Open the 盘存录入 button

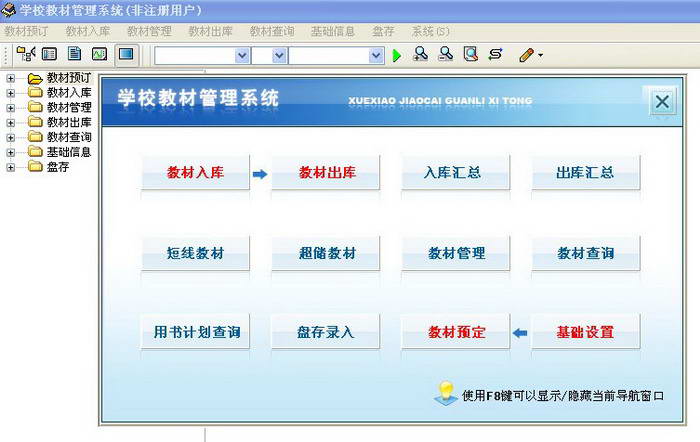tap(326, 332)
